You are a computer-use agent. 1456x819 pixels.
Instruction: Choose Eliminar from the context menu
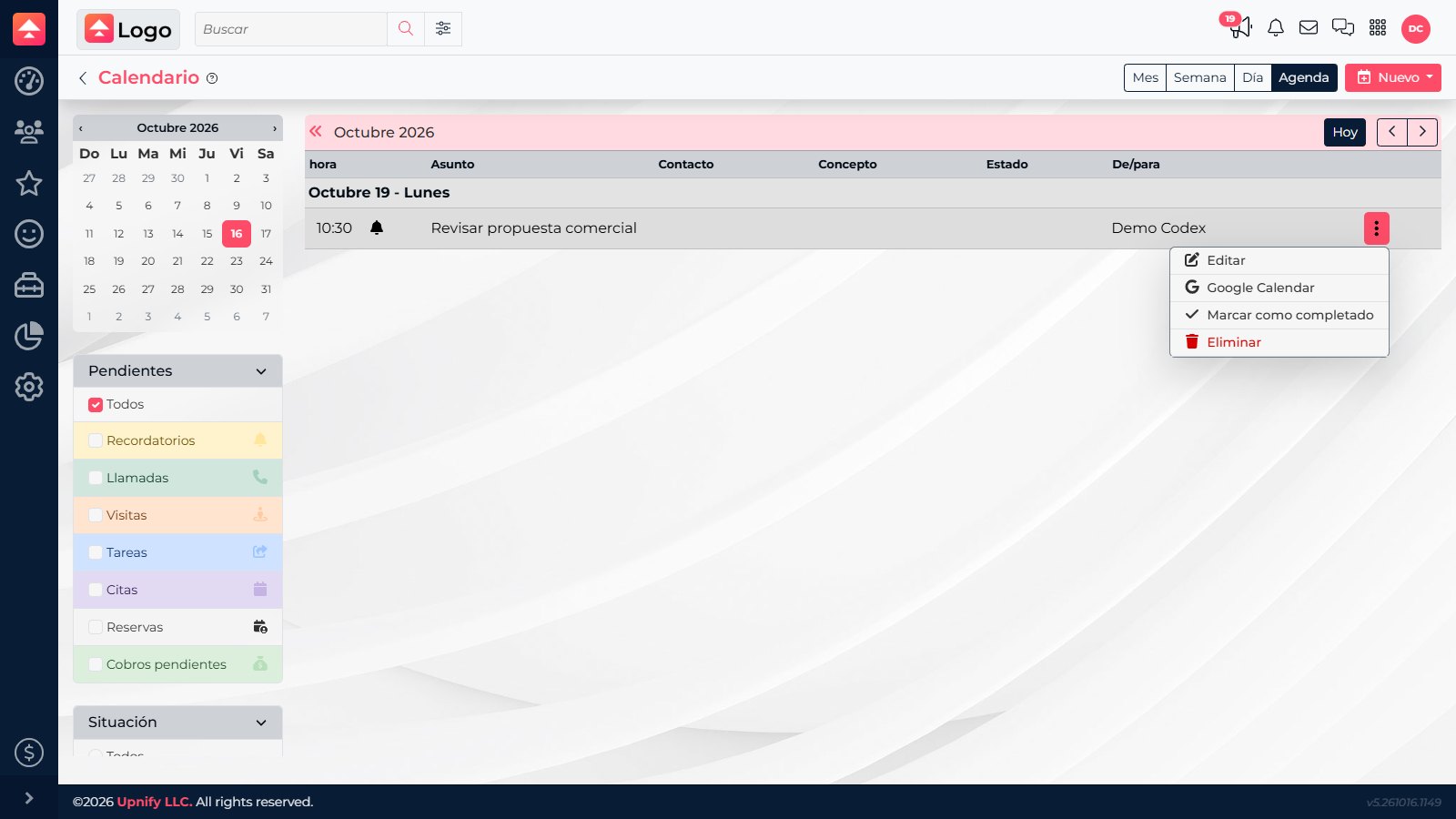pos(1279,342)
